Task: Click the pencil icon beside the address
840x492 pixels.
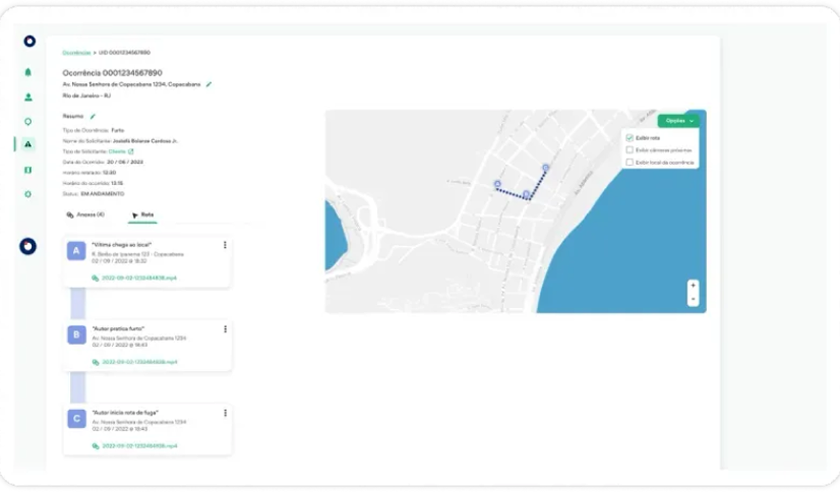Action: coord(209,85)
